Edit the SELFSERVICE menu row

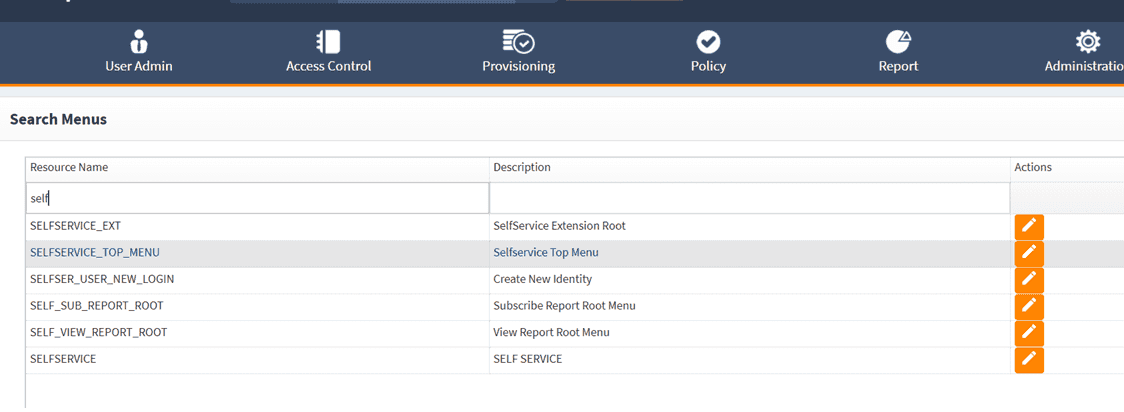[1029, 359]
